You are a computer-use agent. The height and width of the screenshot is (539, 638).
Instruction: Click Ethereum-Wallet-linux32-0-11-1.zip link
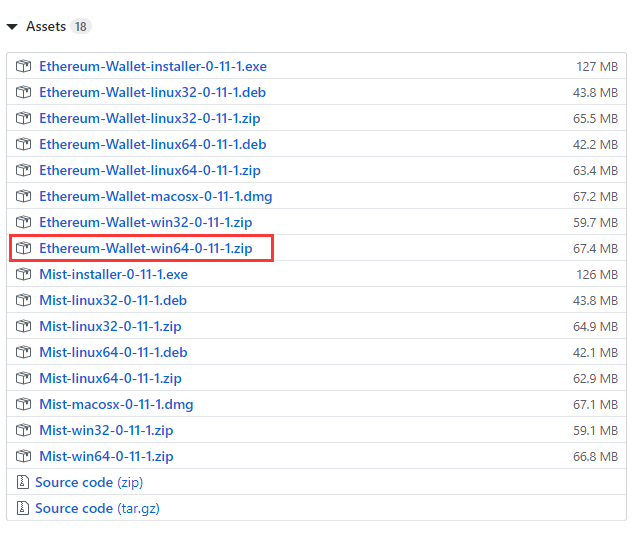pyautogui.click(x=150, y=118)
